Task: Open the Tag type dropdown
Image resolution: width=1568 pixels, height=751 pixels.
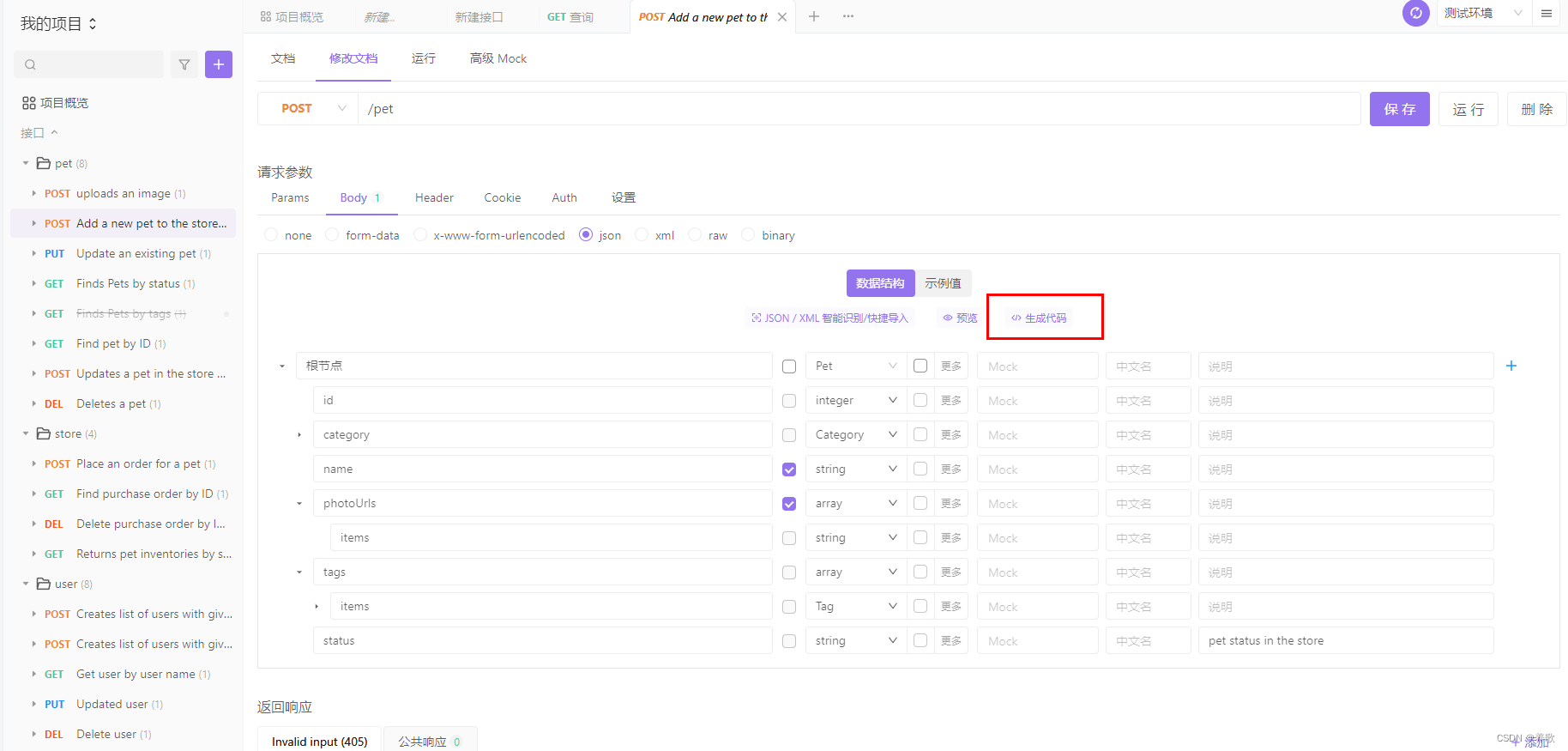Action: click(855, 607)
